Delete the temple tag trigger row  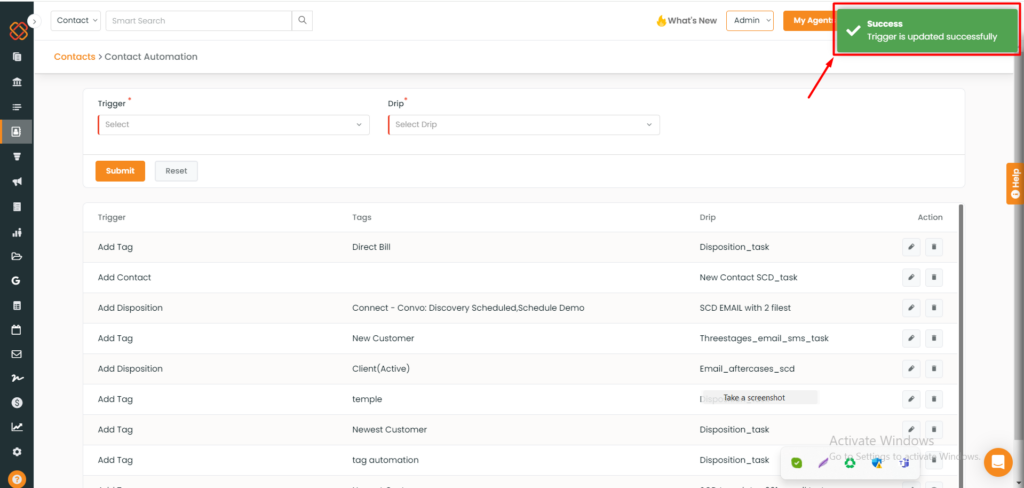pyautogui.click(x=934, y=399)
